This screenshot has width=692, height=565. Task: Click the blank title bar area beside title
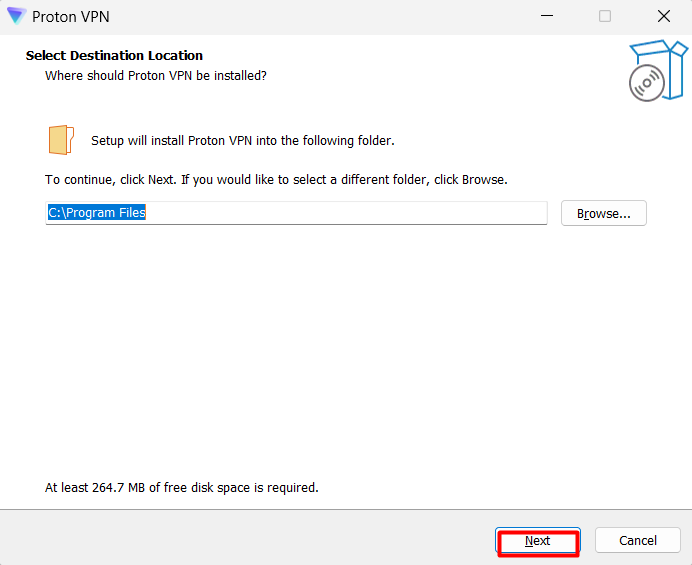(x=316, y=16)
